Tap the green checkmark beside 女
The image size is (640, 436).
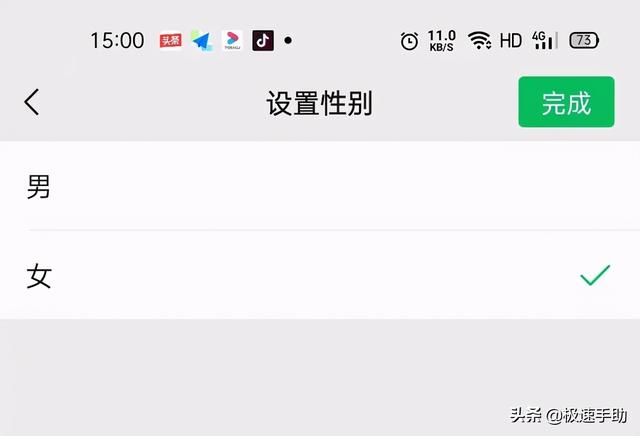point(595,275)
